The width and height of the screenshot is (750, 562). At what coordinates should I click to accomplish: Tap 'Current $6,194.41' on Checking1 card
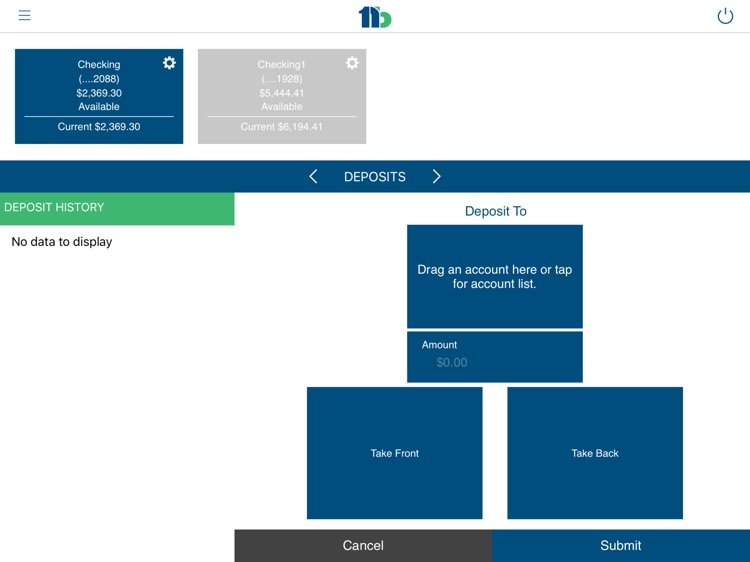[282, 127]
